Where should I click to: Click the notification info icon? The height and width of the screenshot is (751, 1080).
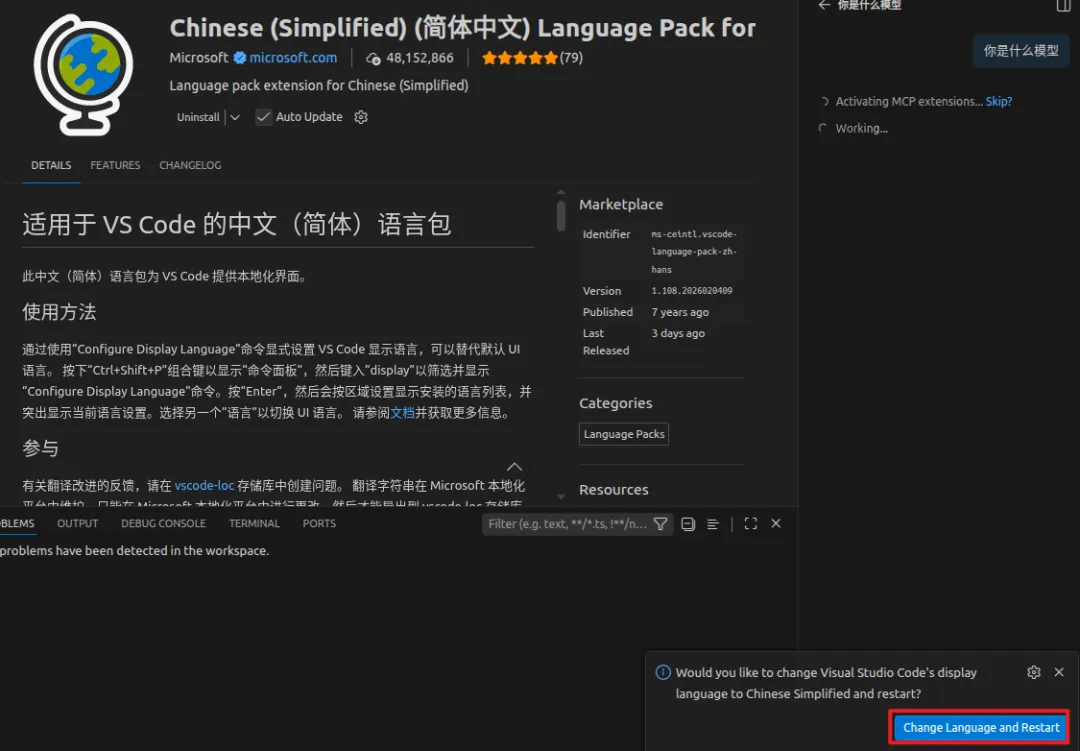663,672
